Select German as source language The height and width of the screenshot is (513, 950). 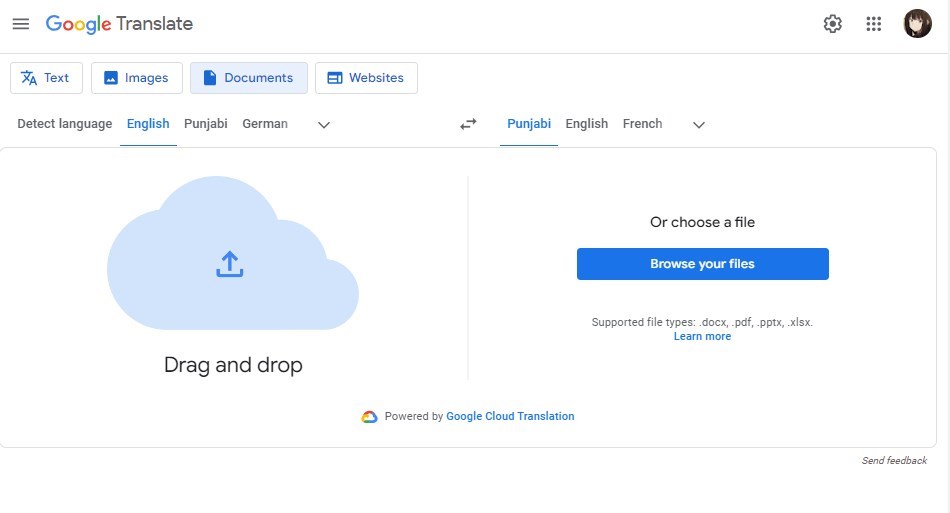click(x=265, y=124)
